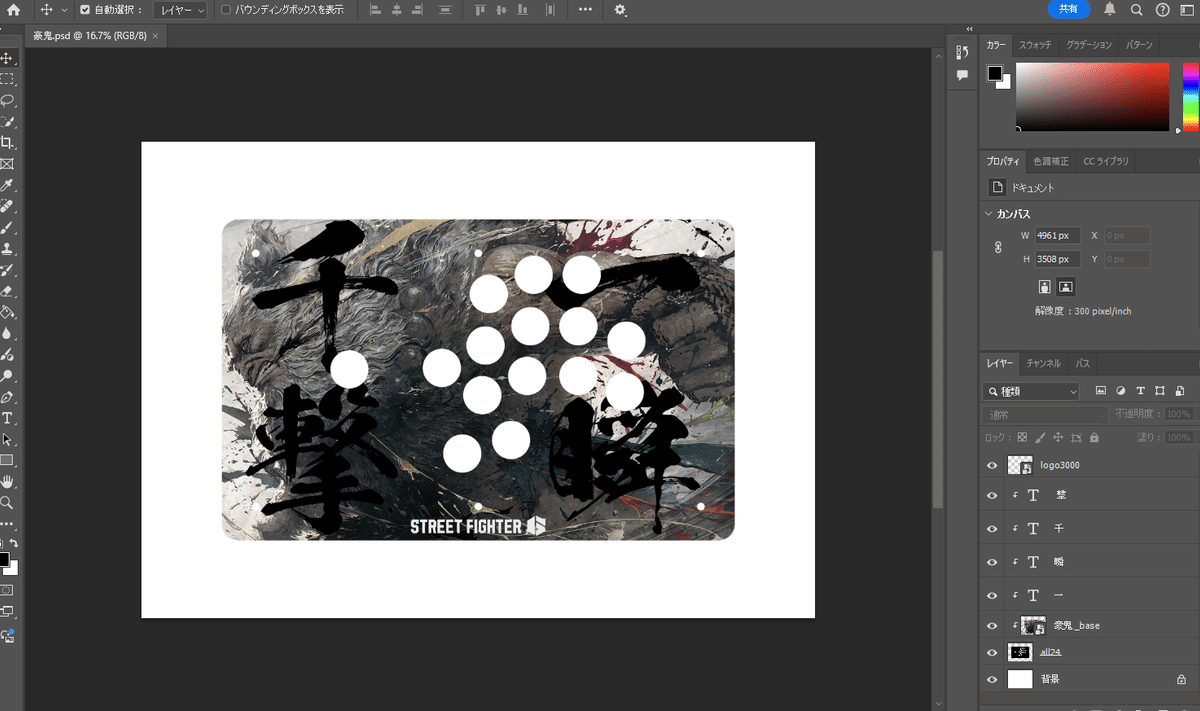Toggle the 自動選択 checkbox

[84, 10]
